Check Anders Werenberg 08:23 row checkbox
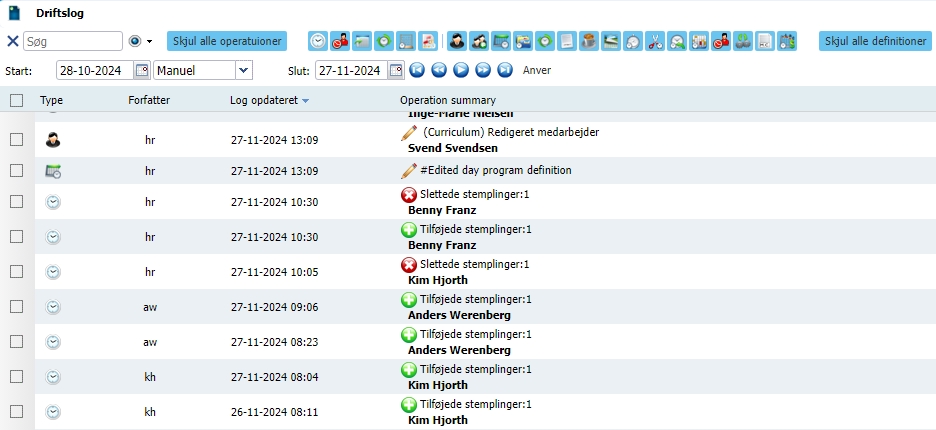Screen dimensions: 936x430 tap(17, 342)
